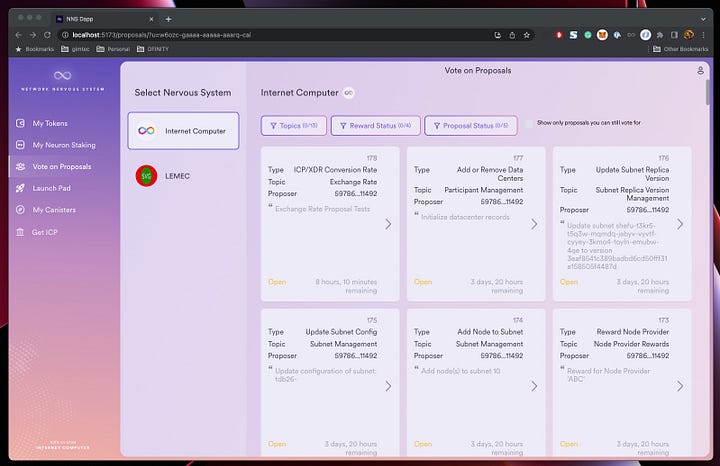
Task: Open proposal 173 via its chevron arrow
Action: point(681,386)
